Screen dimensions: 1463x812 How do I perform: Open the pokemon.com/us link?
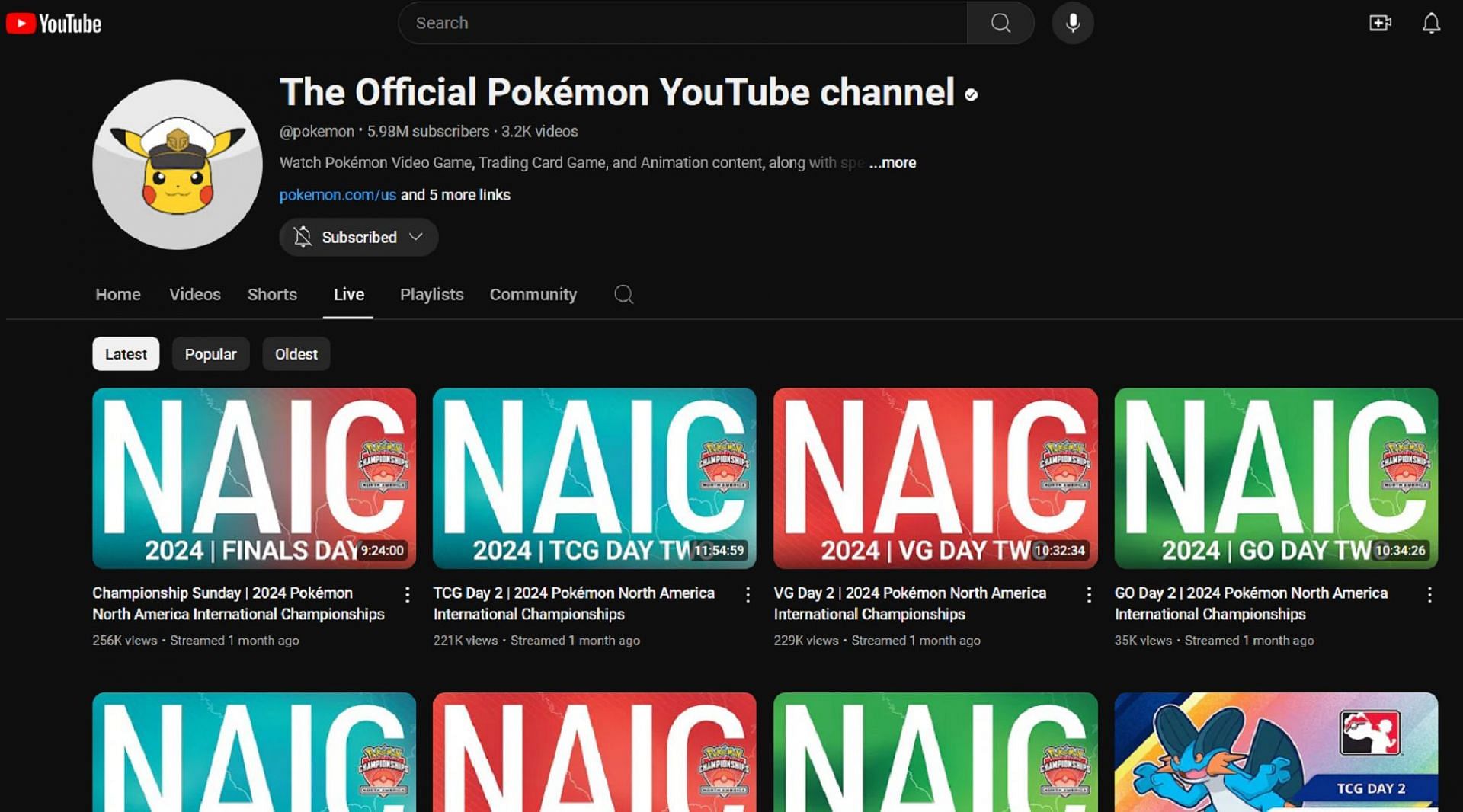coord(338,195)
